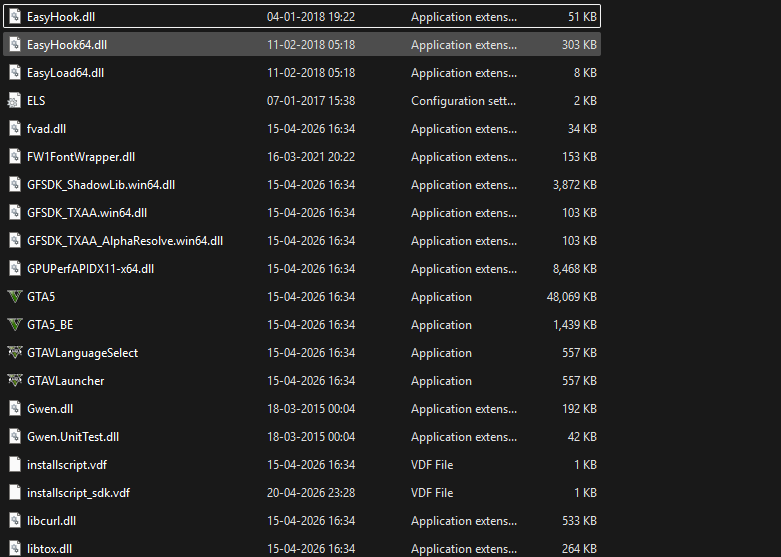This screenshot has height=557, width=781.
Task: Click the GTA5_BE application icon
Action: pyautogui.click(x=14, y=325)
